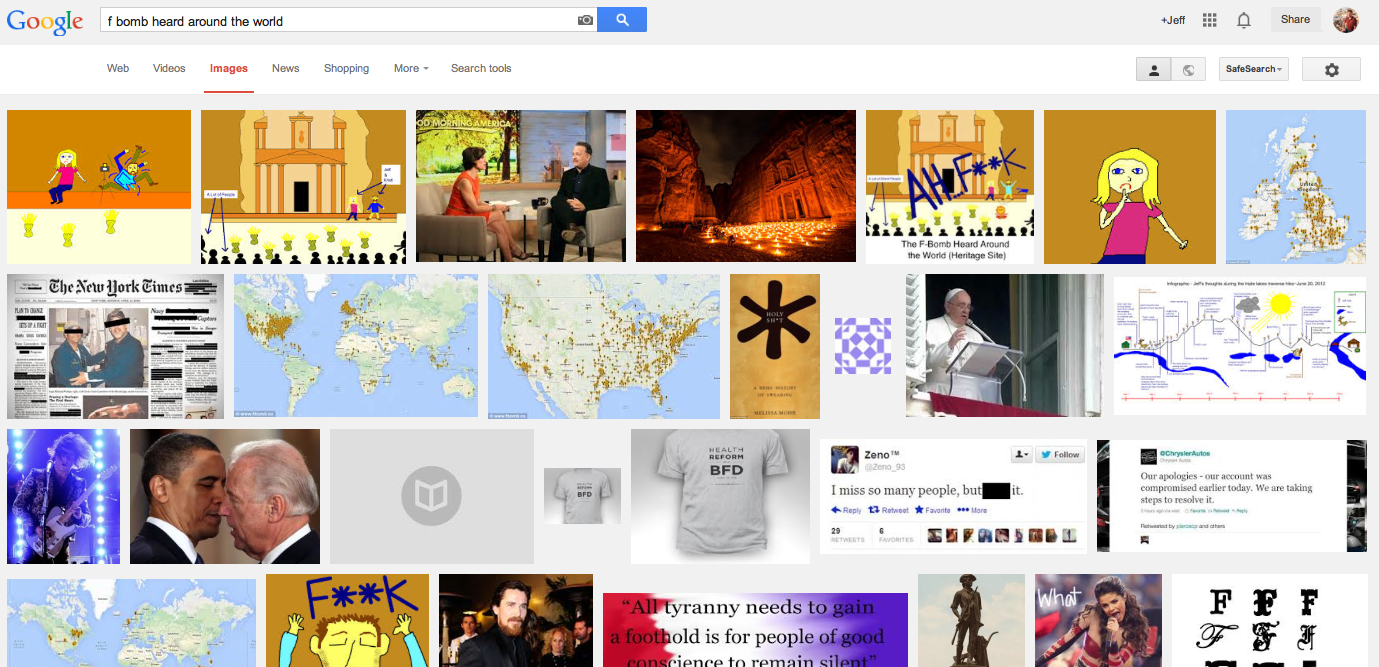
Task: Click the book placeholder icon thumbnail
Action: [431, 496]
